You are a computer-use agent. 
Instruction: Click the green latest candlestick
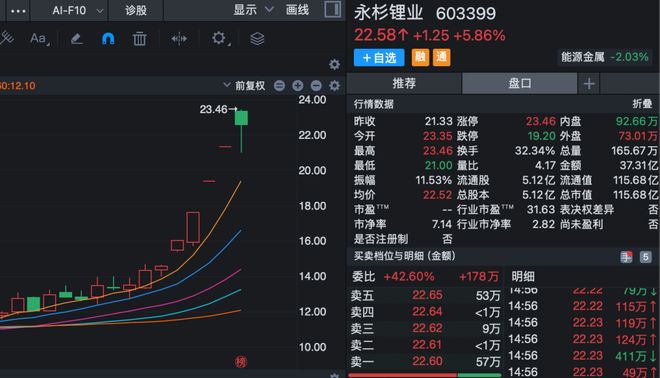(241, 130)
